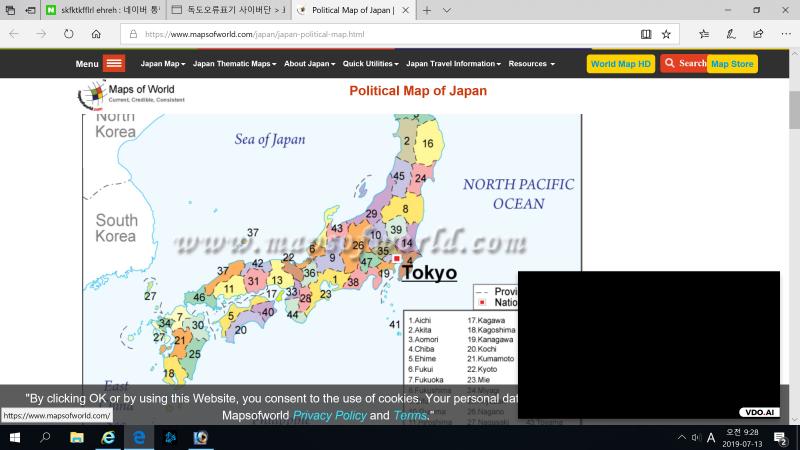Click the Add notes pen icon
The image size is (800, 450).
tap(731, 34)
